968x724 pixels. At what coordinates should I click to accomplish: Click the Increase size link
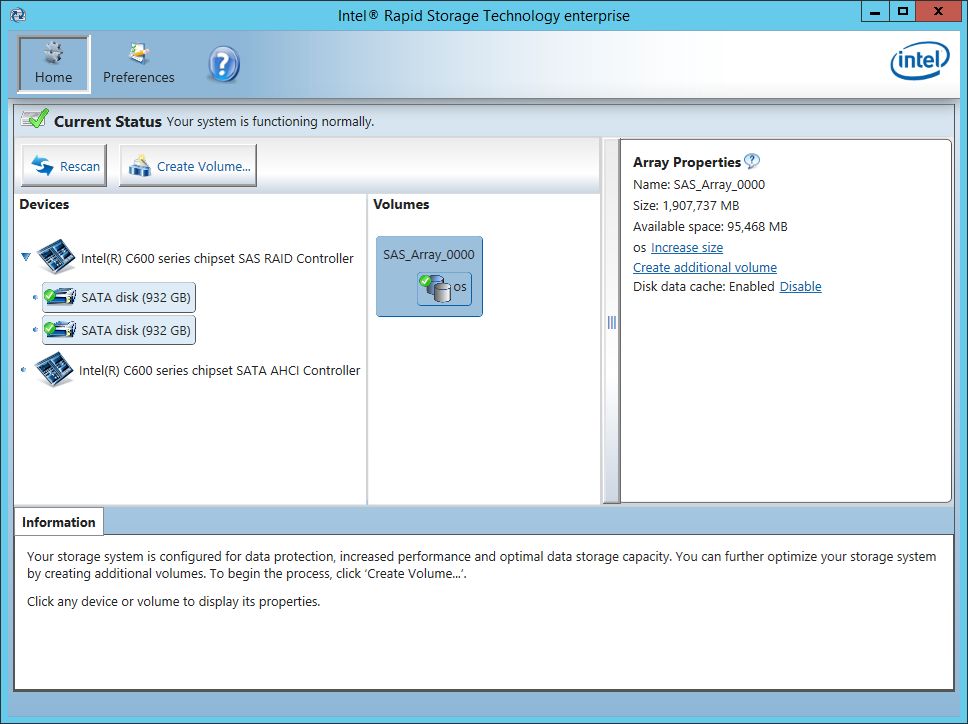[686, 248]
